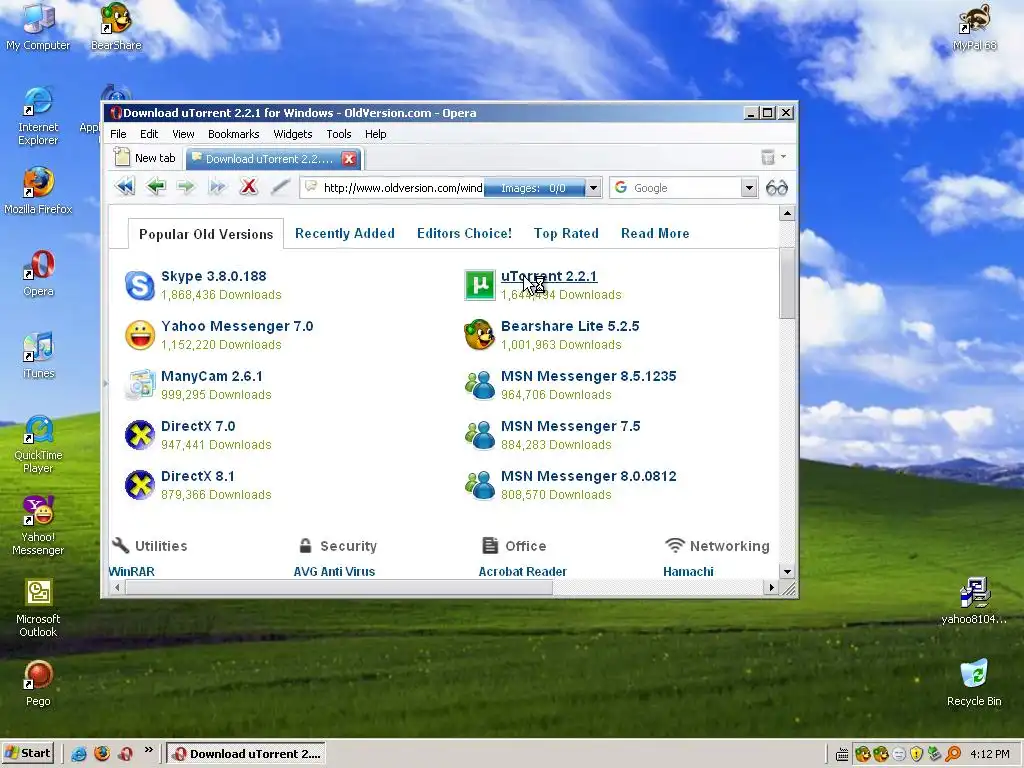Select the Microsoft Outlook desktop icon
This screenshot has width=1024, height=768.
(x=38, y=608)
